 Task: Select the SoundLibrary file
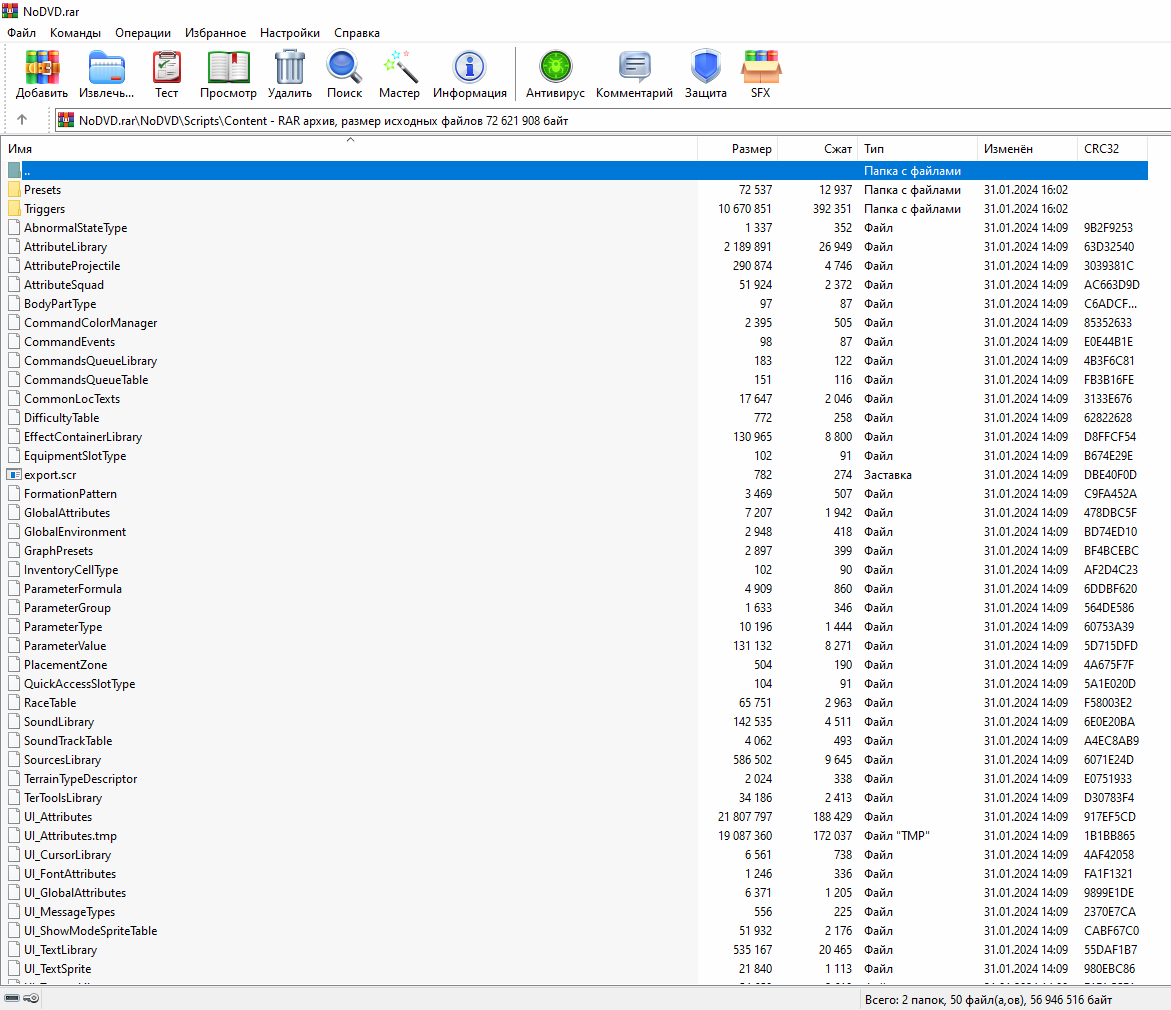pos(59,722)
